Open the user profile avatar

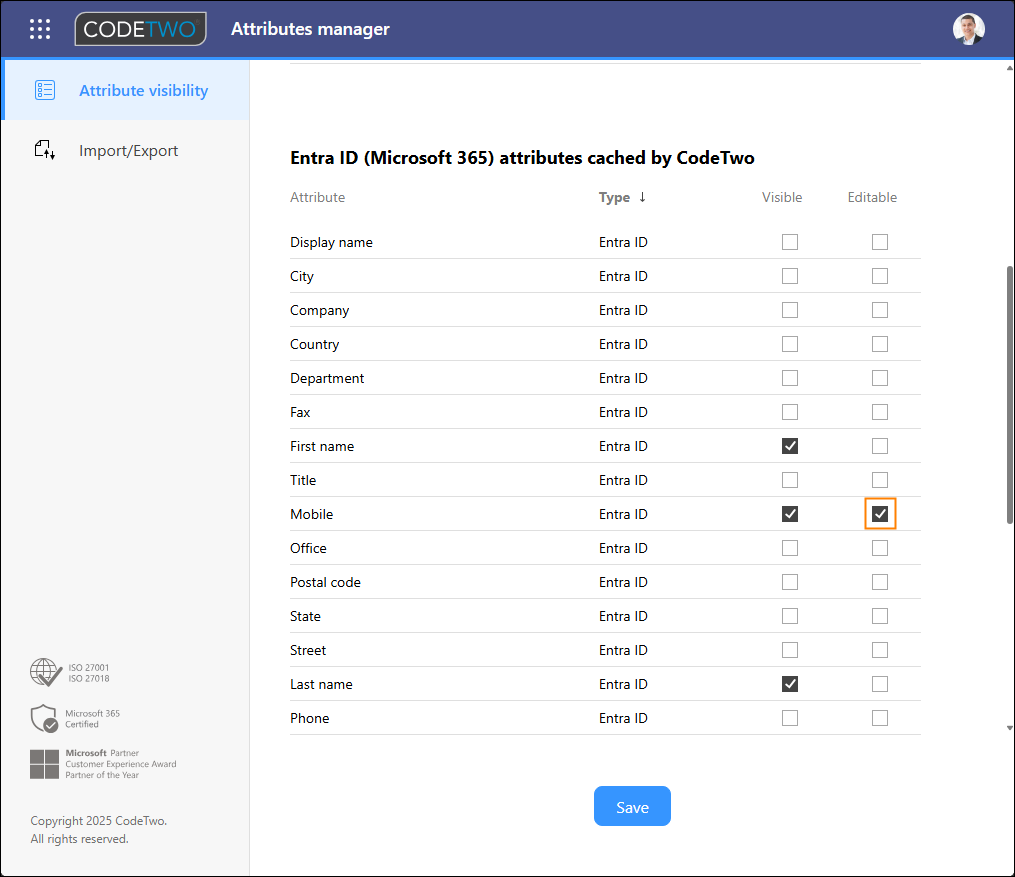click(x=968, y=29)
